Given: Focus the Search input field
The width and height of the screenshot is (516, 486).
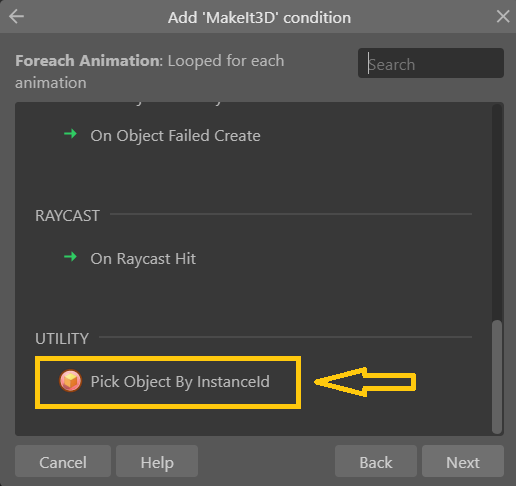Looking at the screenshot, I should point(431,63).
